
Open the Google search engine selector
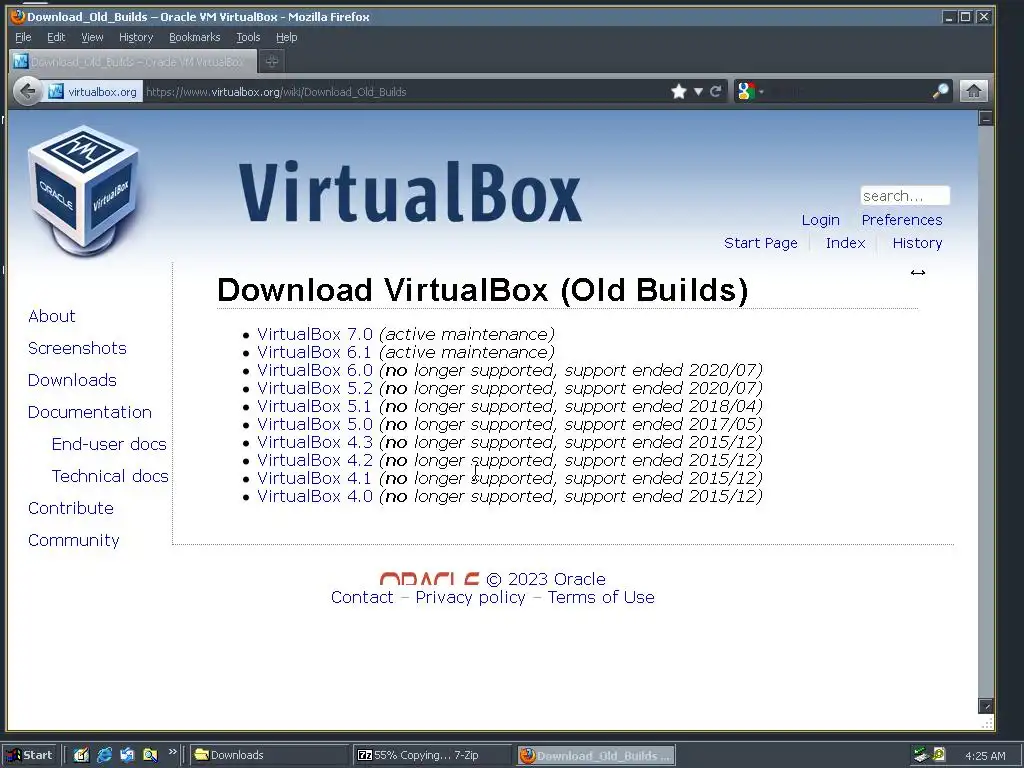point(749,91)
